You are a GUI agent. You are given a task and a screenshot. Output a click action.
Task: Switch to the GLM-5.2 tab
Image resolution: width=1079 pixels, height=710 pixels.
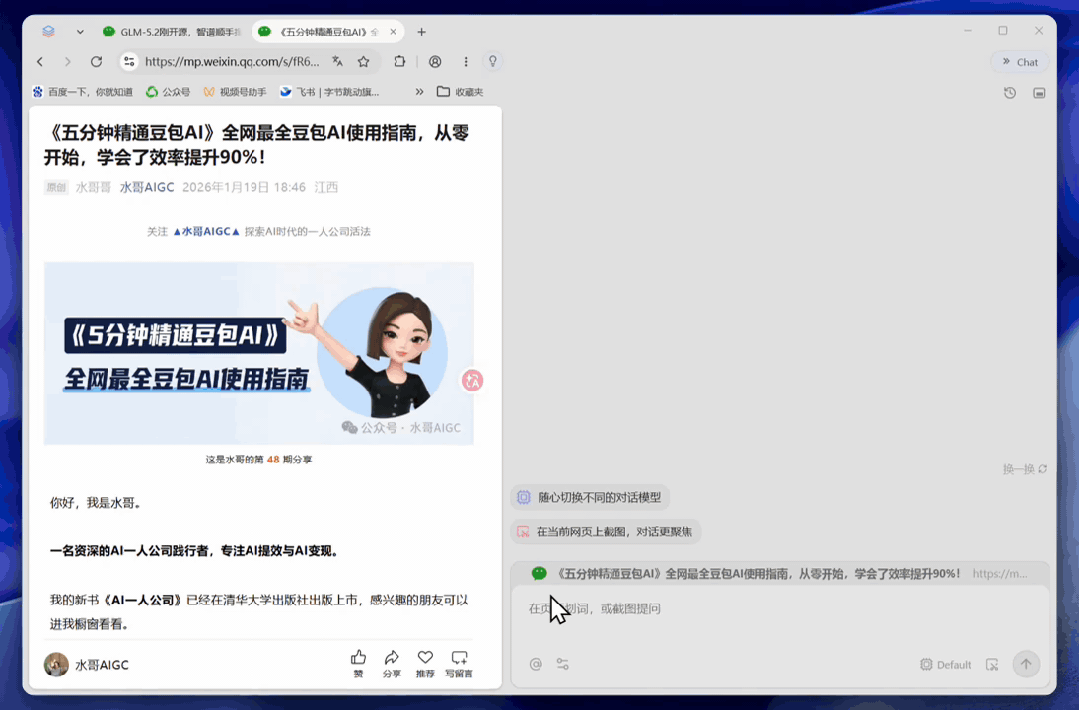click(x=172, y=32)
